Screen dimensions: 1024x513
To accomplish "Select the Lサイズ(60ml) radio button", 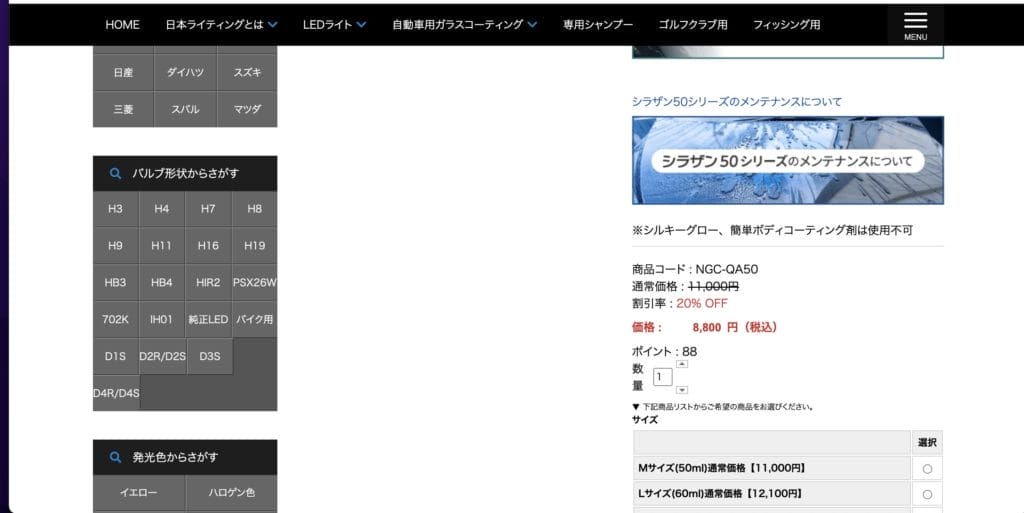I will point(927,494).
